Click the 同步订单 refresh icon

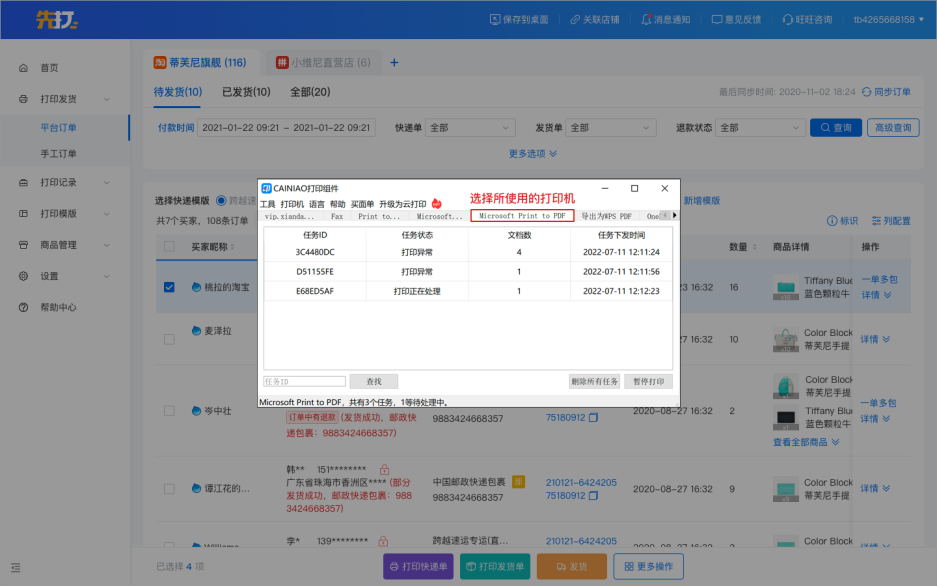point(866,92)
